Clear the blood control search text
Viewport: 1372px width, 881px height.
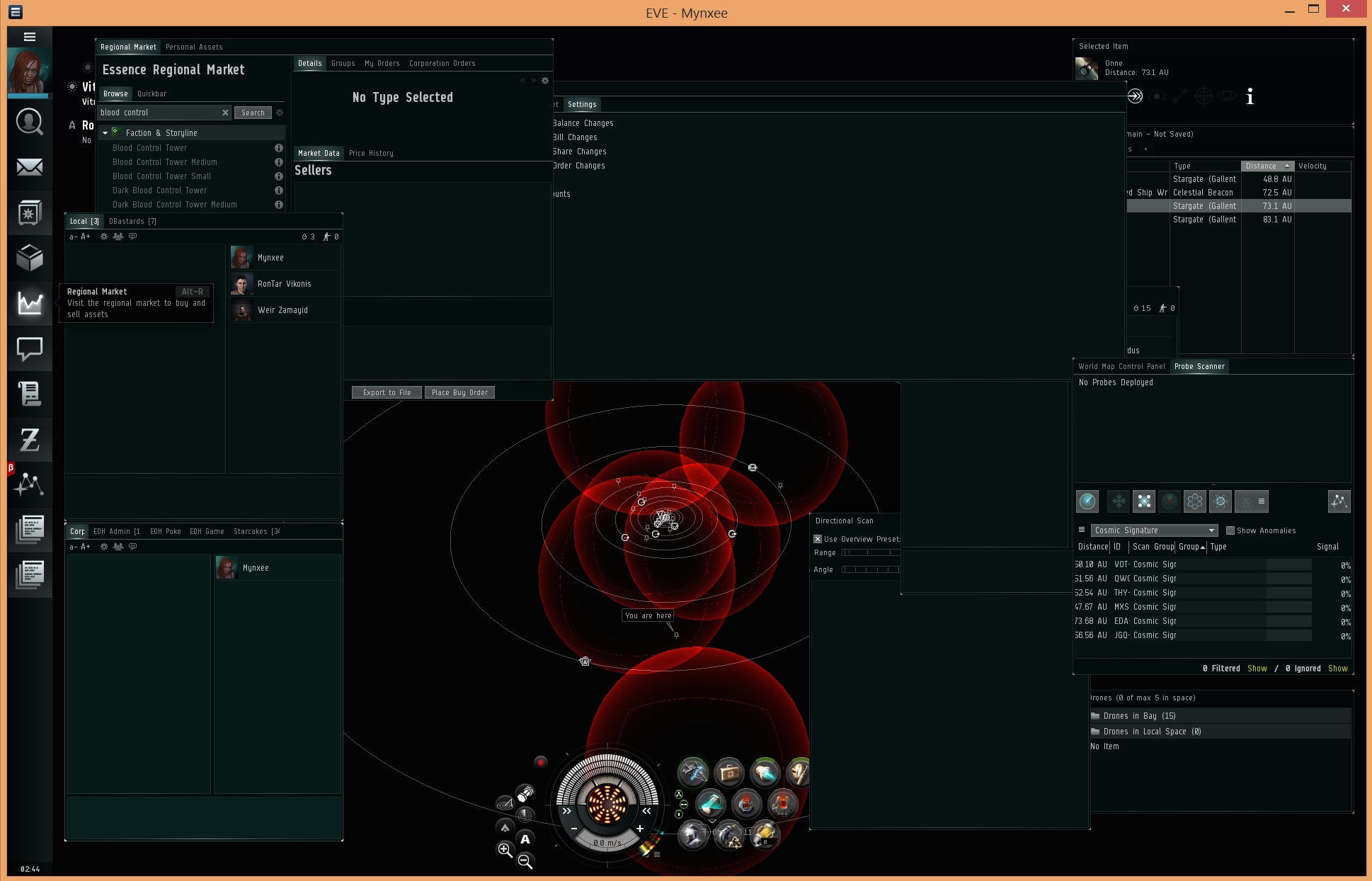(225, 113)
